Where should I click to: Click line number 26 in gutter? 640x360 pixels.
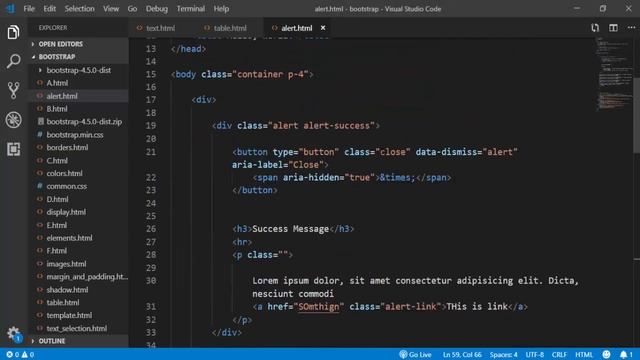[151, 229]
